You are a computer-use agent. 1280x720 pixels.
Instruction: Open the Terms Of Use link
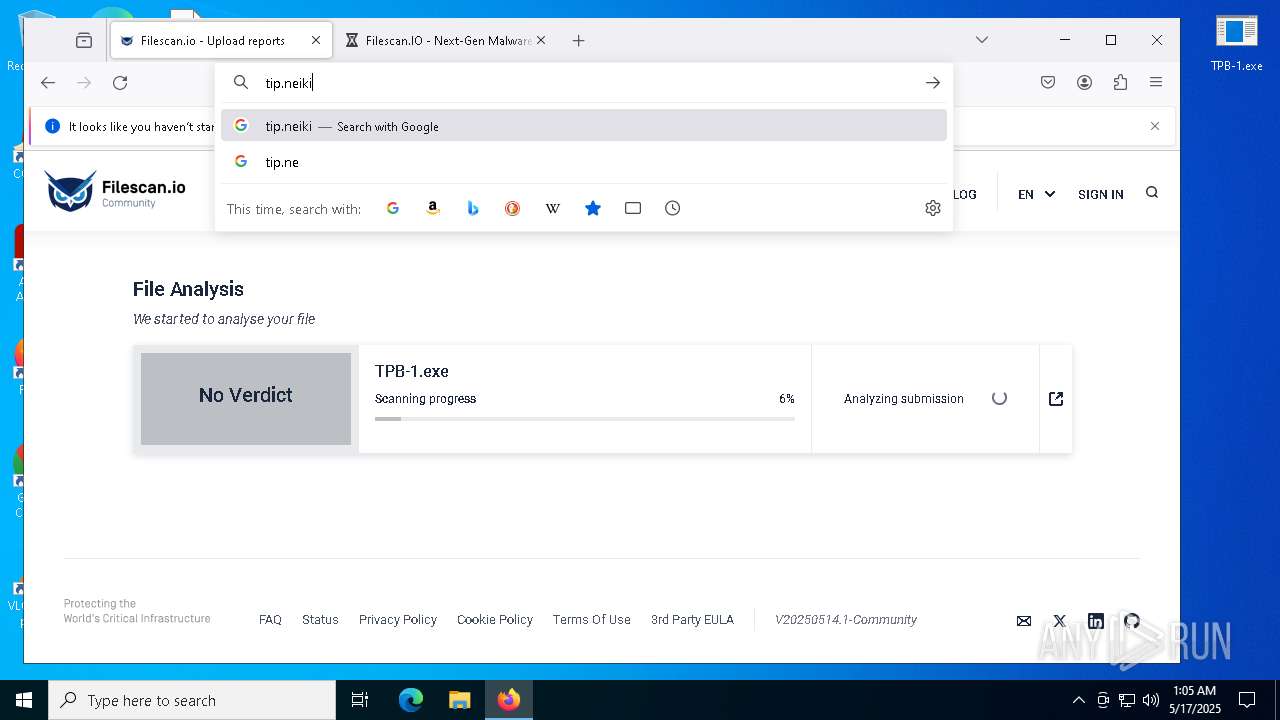[x=591, y=619]
